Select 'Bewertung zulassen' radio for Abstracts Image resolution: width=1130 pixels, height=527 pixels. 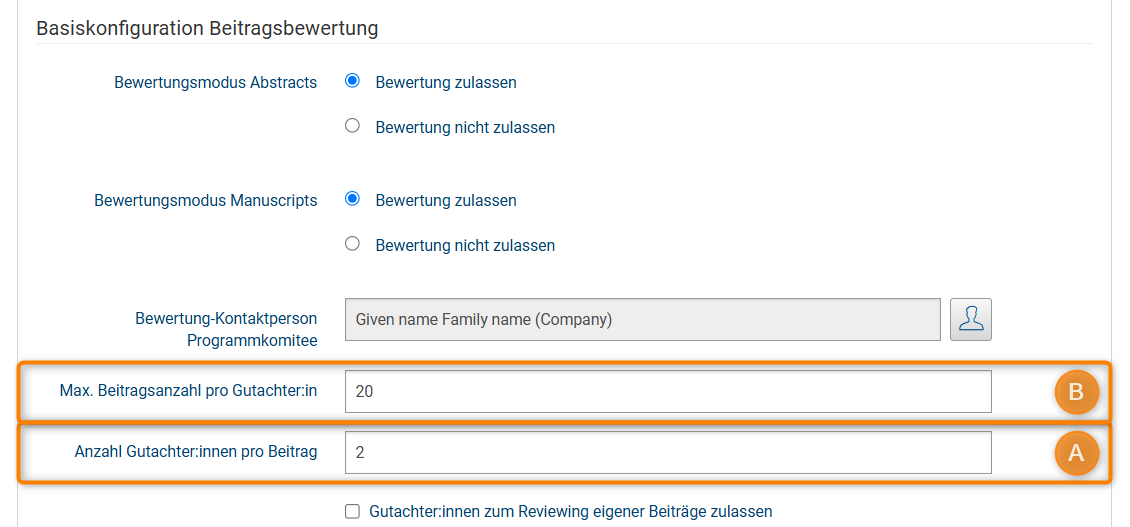tap(352, 82)
